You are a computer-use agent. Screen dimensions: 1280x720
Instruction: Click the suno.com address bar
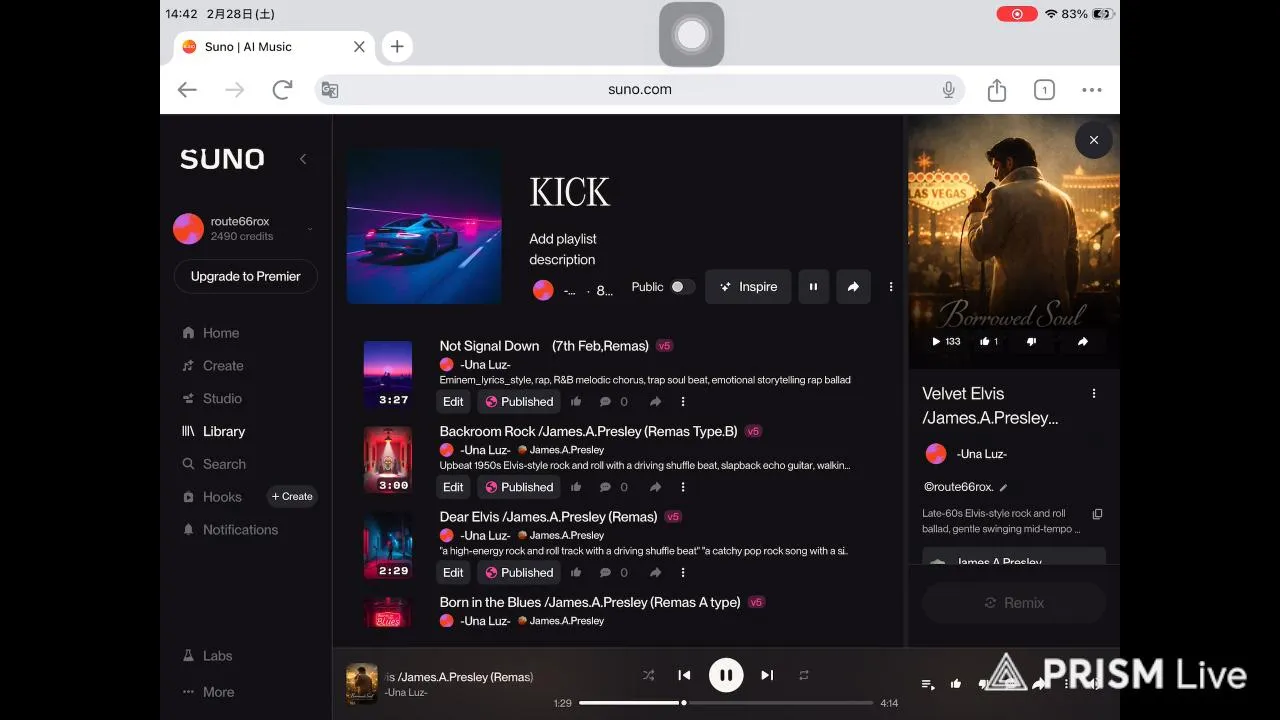click(640, 89)
